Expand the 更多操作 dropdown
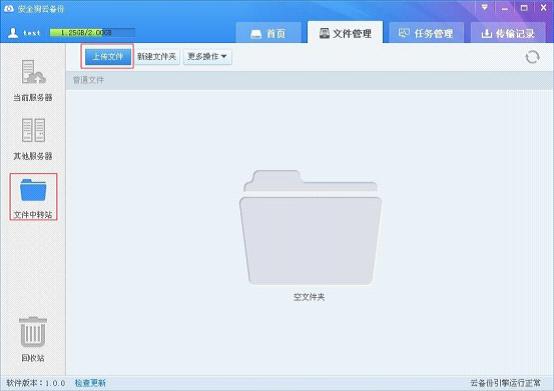 coord(207,57)
